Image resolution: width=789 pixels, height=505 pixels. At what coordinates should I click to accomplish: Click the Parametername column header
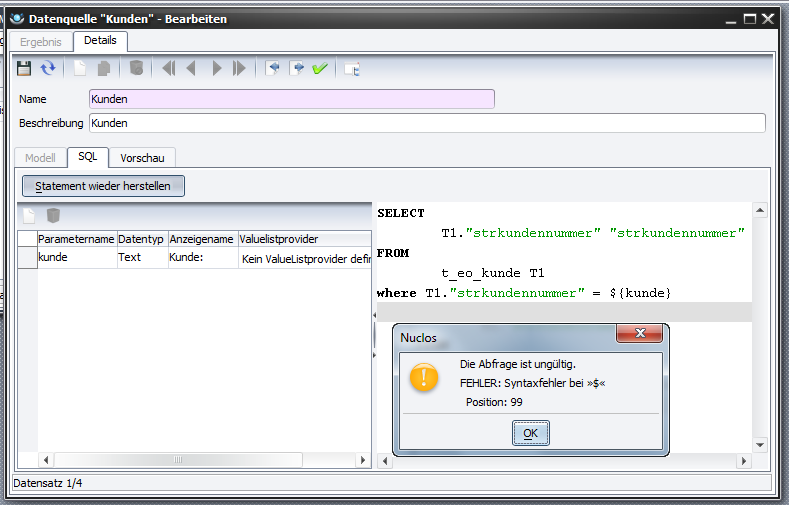tap(77, 239)
